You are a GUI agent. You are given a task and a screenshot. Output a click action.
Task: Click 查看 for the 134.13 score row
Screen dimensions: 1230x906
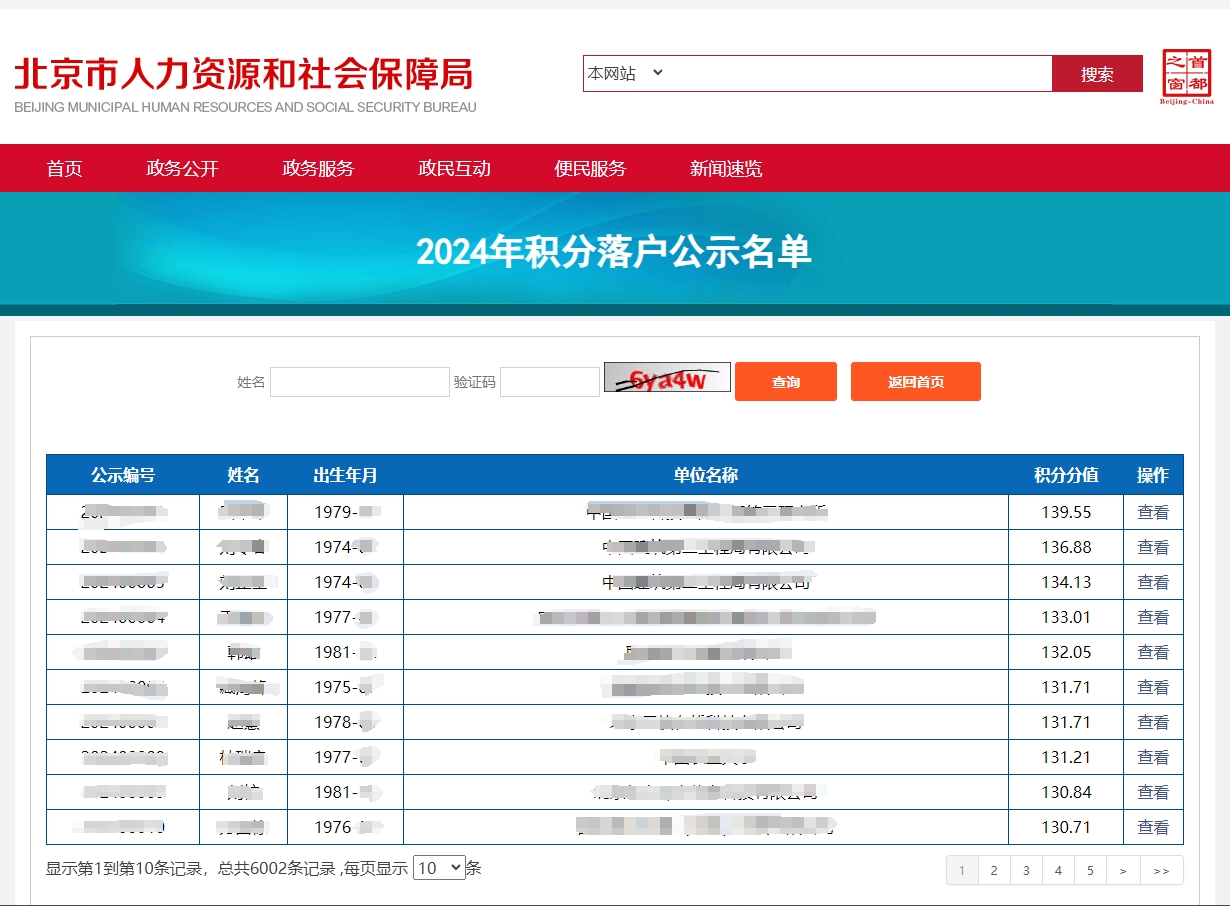pyautogui.click(x=1153, y=582)
